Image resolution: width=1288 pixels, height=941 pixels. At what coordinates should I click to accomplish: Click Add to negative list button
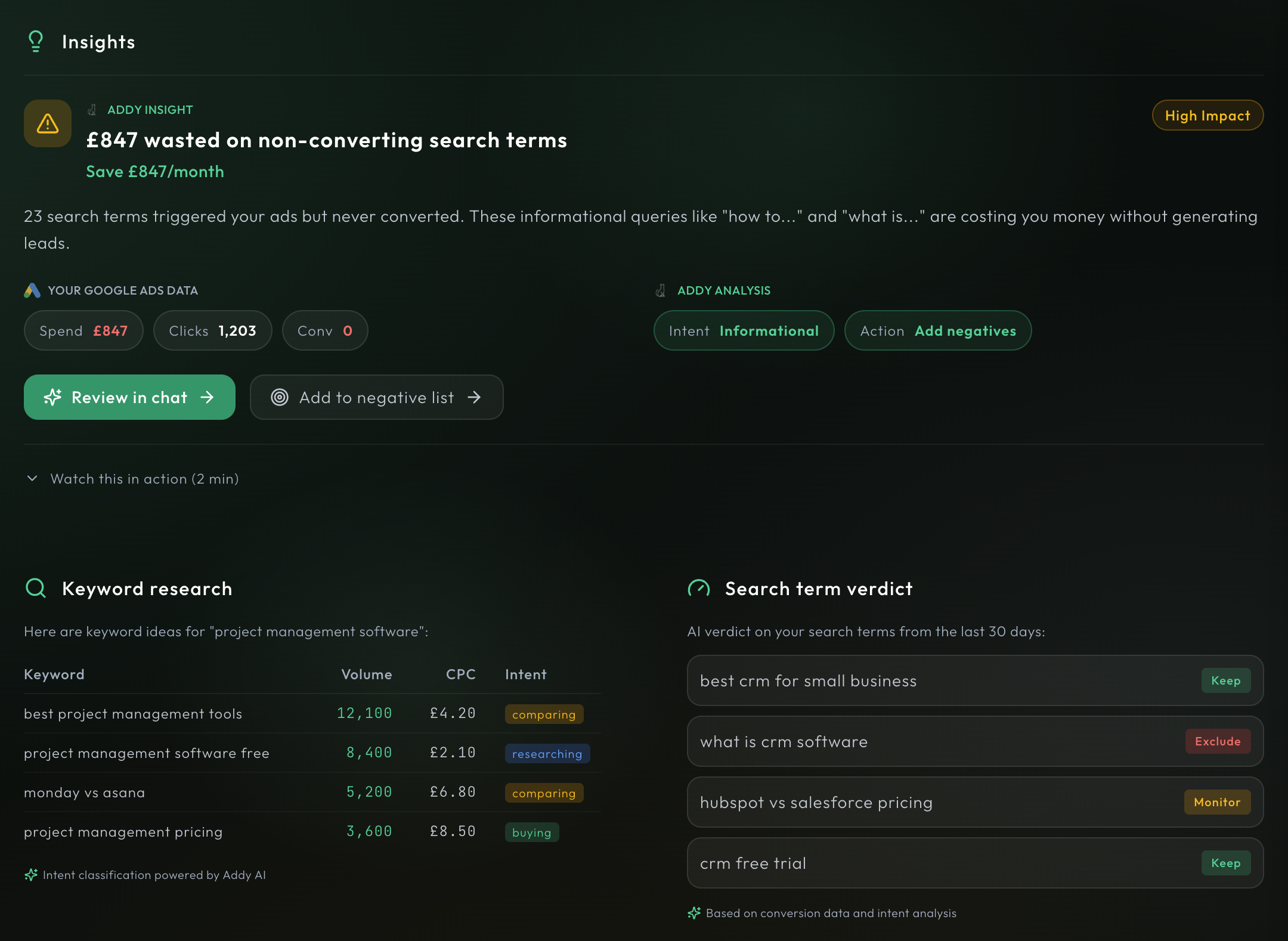point(376,397)
